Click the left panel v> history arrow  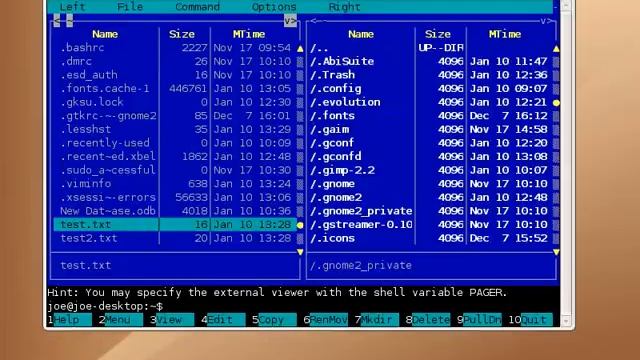pos(290,20)
